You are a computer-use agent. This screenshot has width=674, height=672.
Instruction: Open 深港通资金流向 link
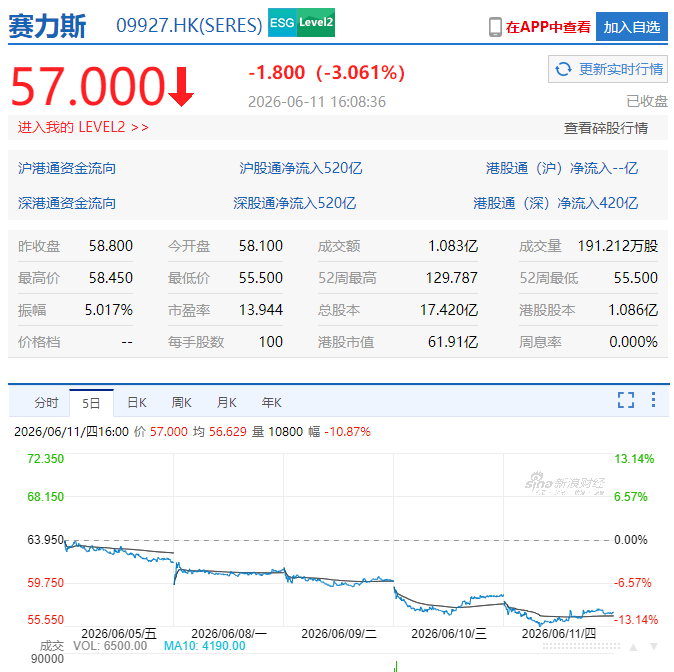67,203
